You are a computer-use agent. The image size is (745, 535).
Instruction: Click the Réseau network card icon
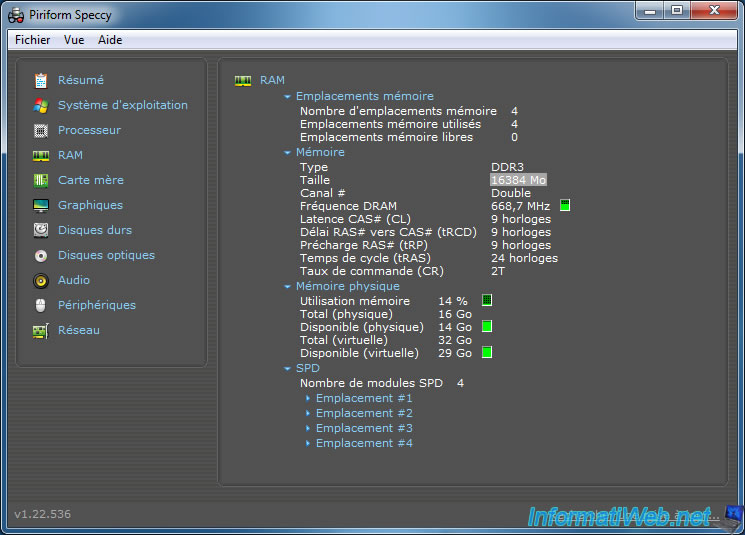click(41, 331)
